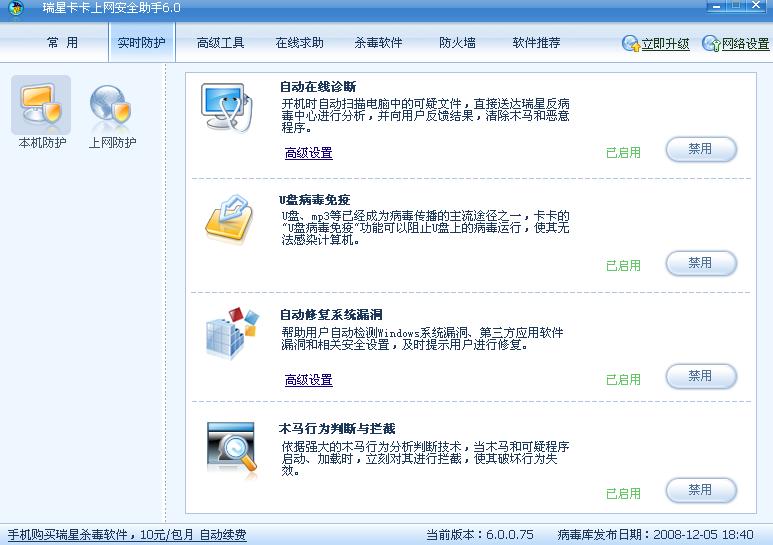Viewport: 773px width, 545px height.
Task: Click the 手机购买瑞星杀毒软件 status bar link
Action: 127,535
